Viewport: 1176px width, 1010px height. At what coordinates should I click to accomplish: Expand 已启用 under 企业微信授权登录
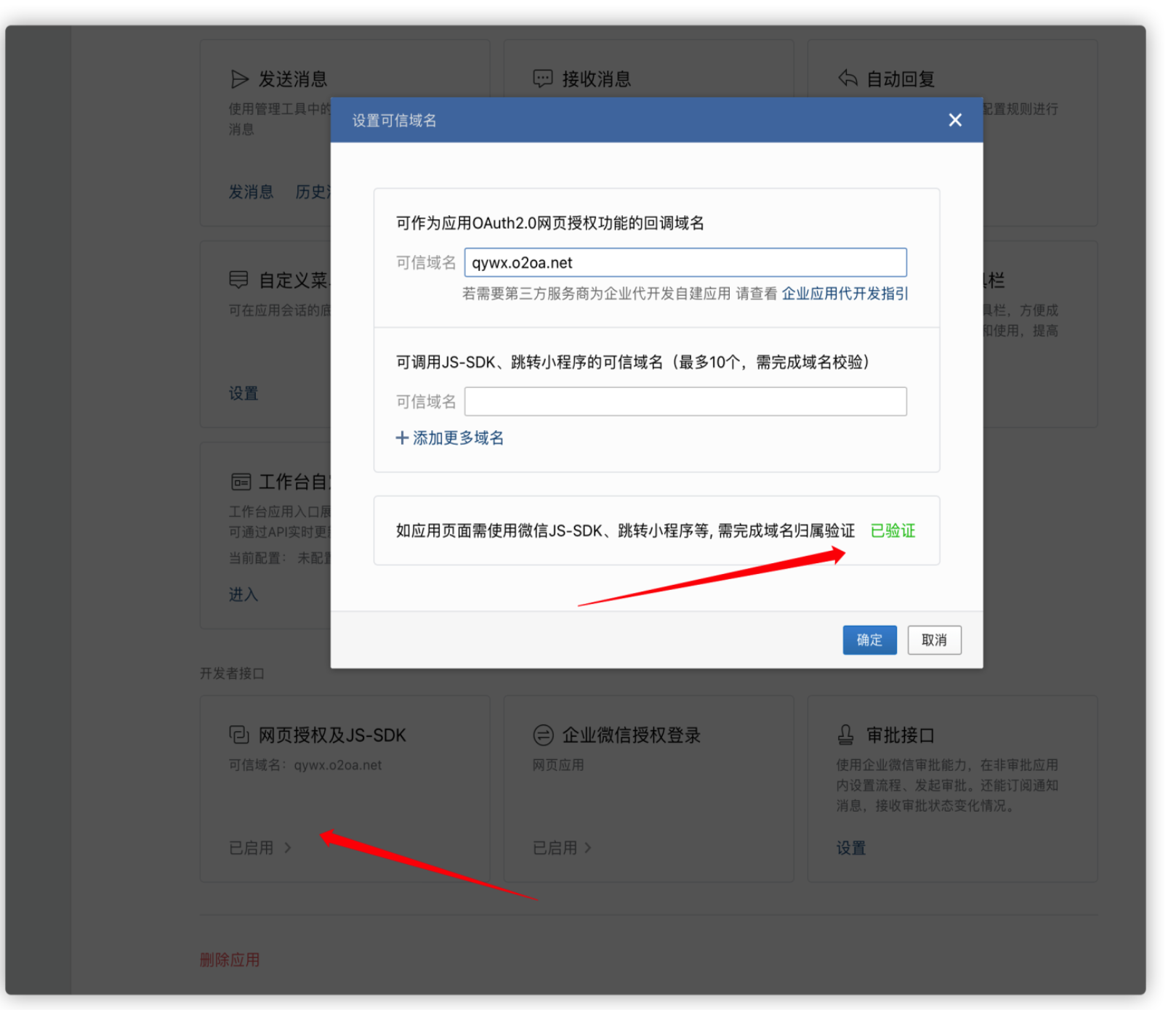(x=562, y=848)
